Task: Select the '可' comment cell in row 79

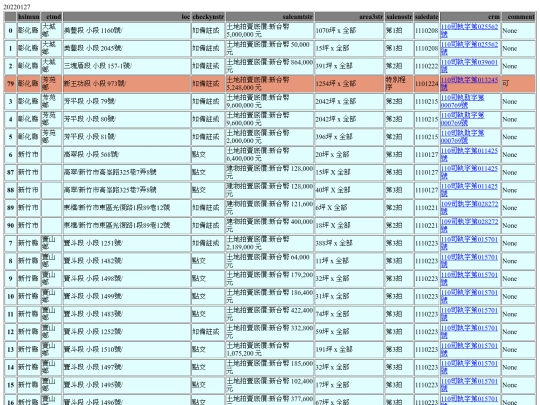Action: coord(519,83)
